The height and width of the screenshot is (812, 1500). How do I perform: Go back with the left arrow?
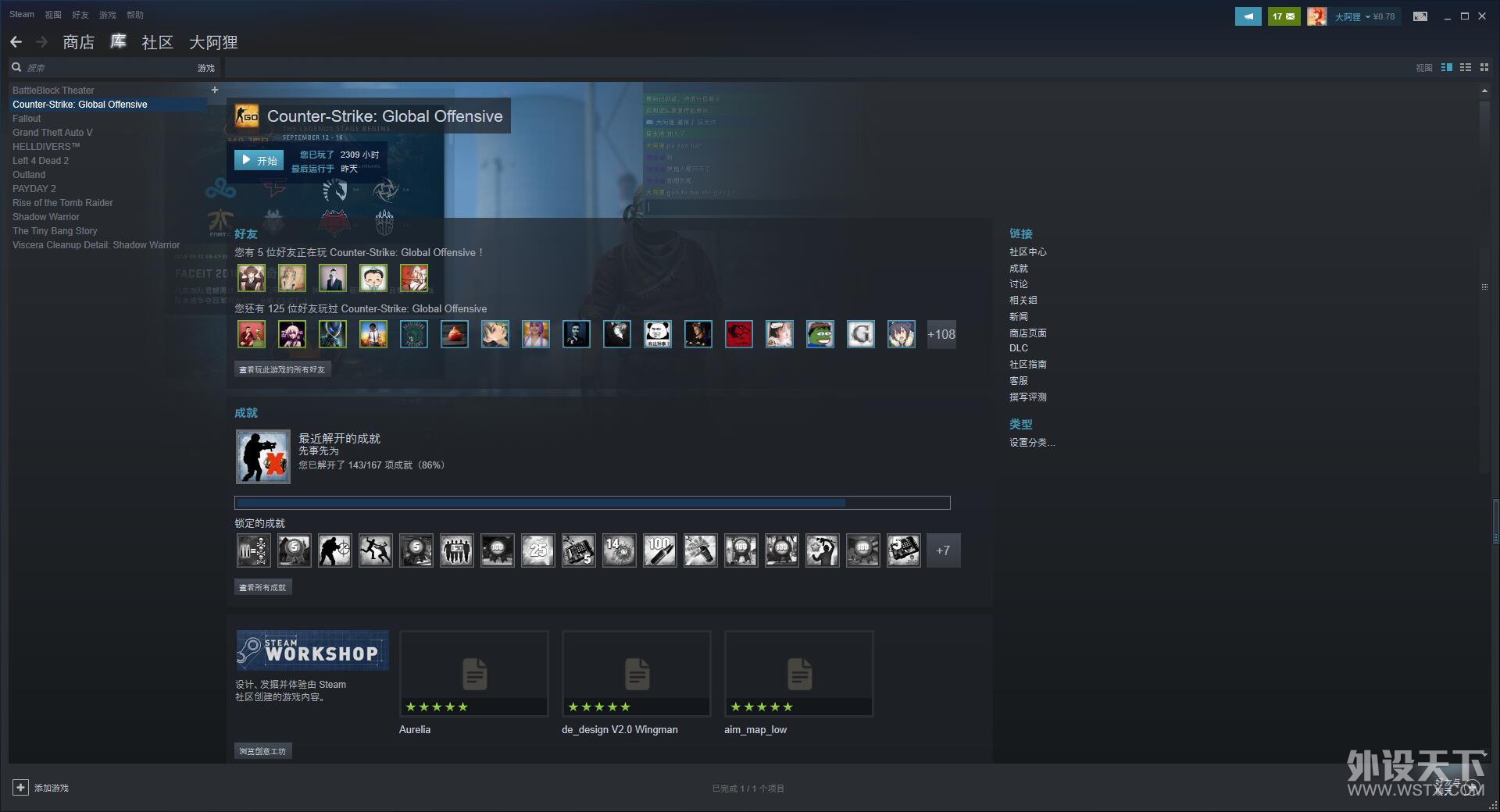tap(16, 41)
